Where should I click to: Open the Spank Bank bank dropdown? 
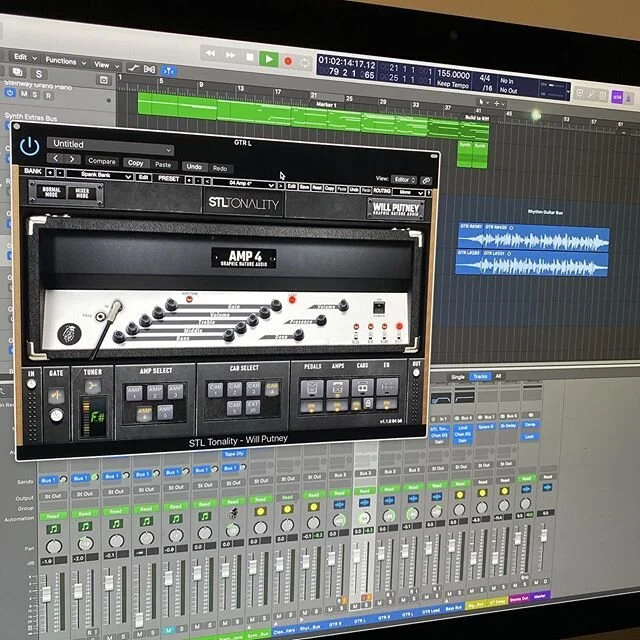99,175
